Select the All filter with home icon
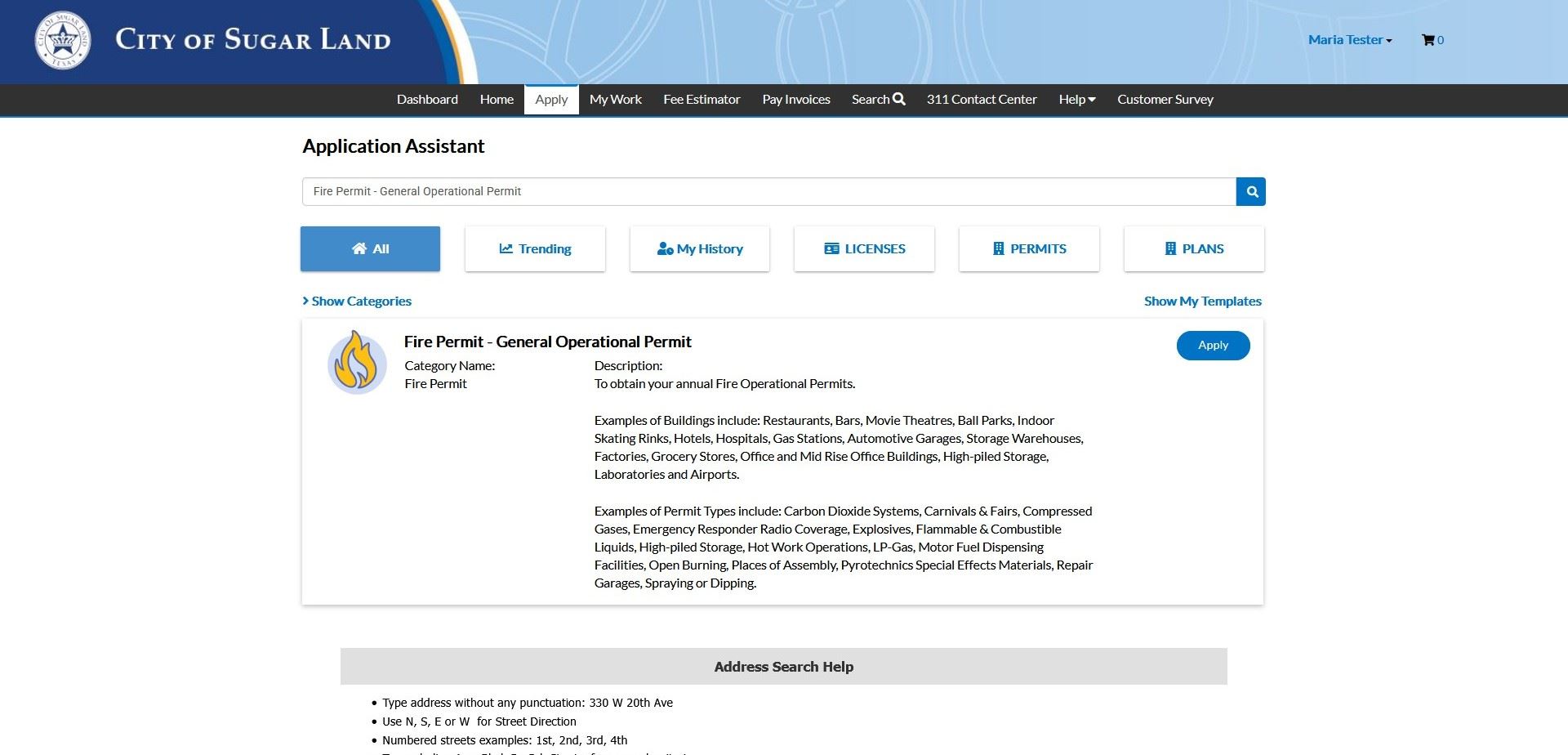Screen dimensions: 1568x755 click(x=370, y=249)
